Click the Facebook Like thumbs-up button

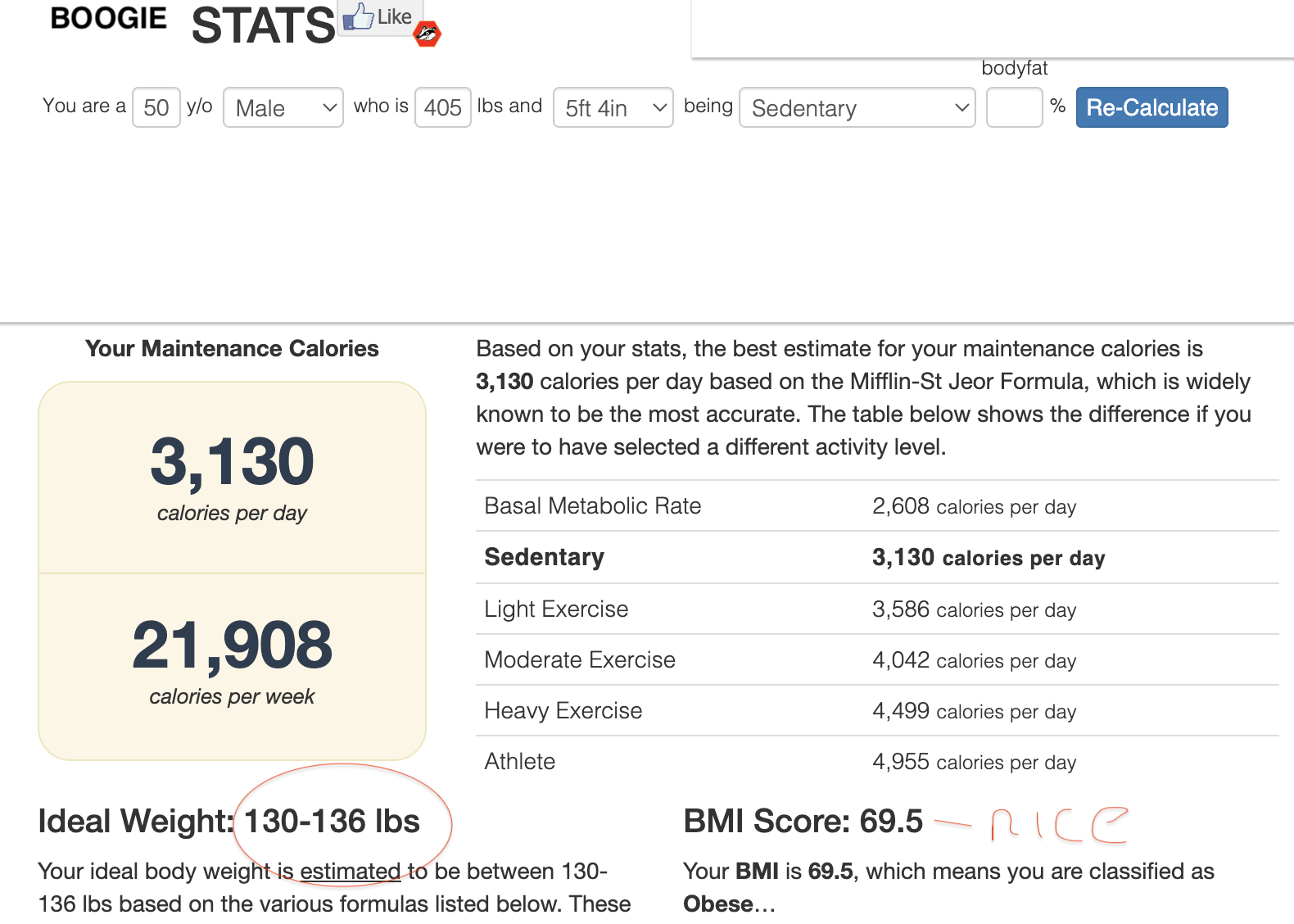[x=378, y=16]
